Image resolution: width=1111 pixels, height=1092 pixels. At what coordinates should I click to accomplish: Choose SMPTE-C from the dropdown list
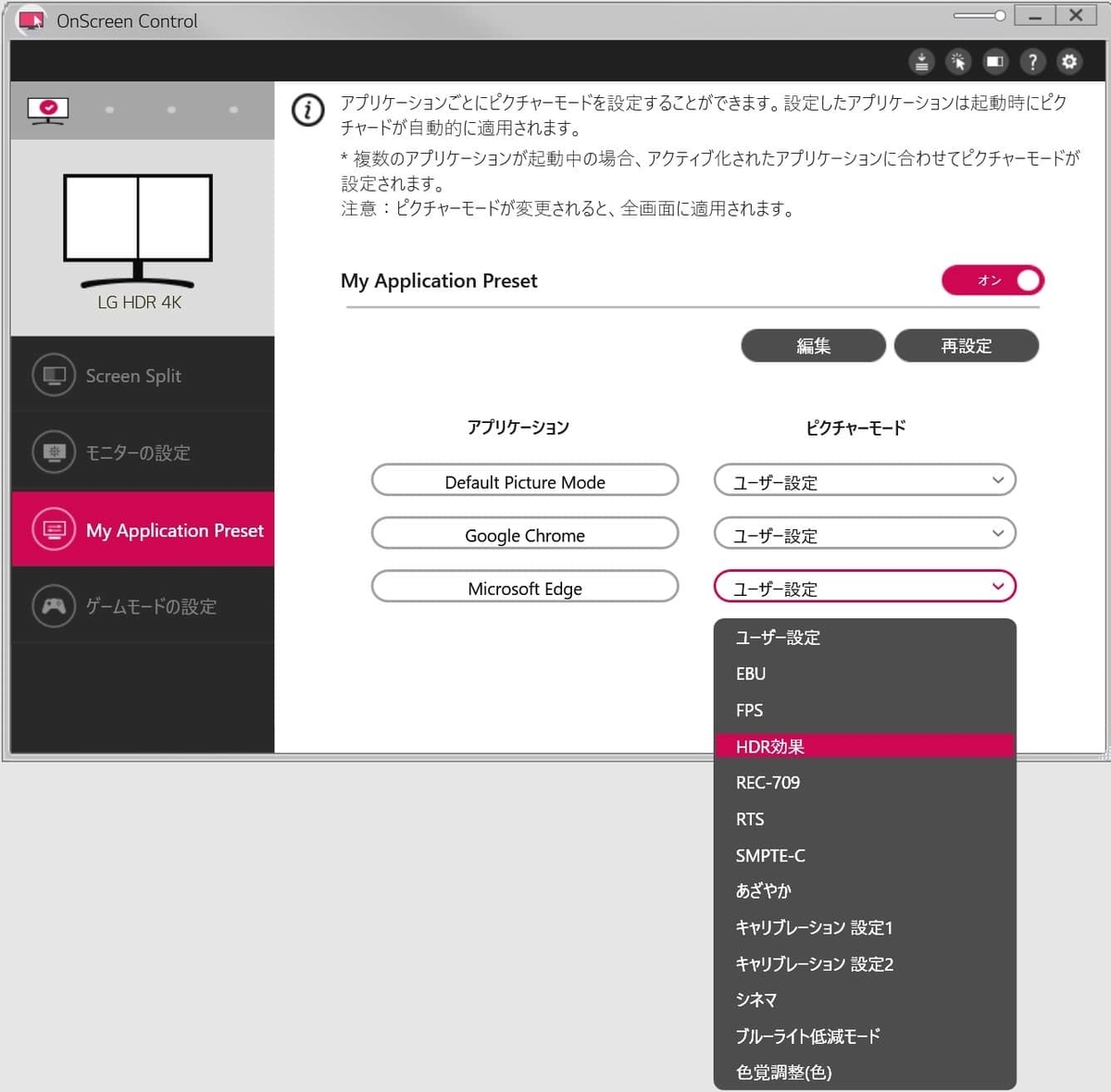tap(865, 855)
